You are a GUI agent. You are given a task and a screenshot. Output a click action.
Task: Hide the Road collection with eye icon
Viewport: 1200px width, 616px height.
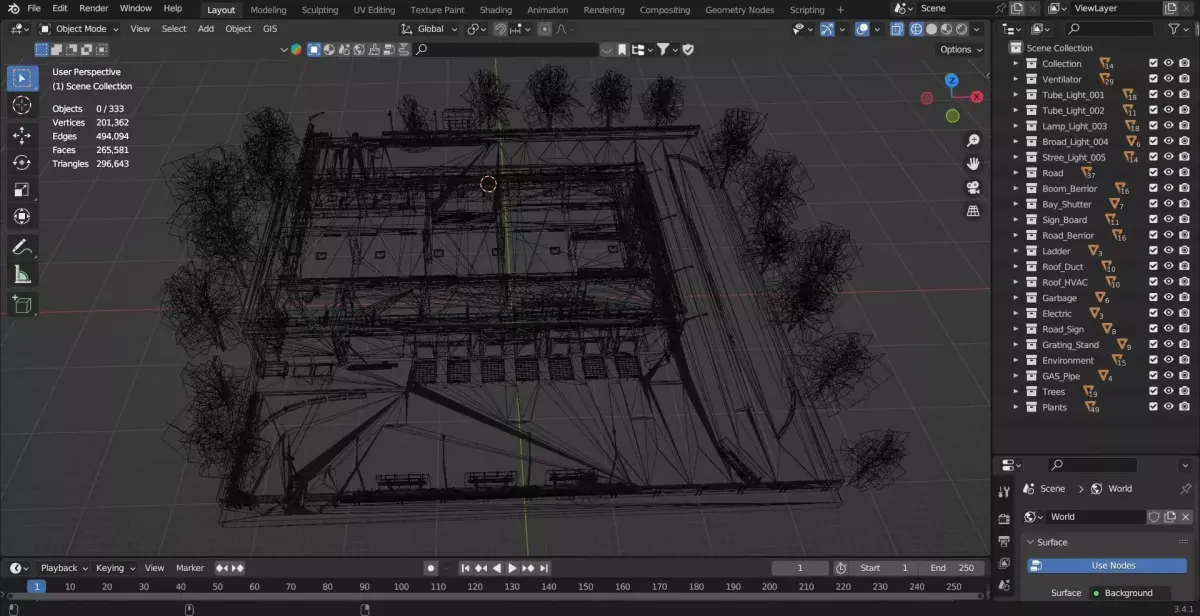point(1168,173)
